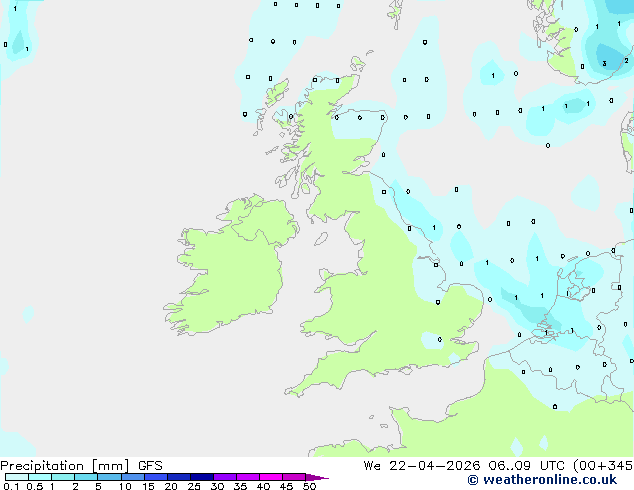The width and height of the screenshot is (634, 490).
Task: Click the '06..09 UTC' time text
Action: 526,466
